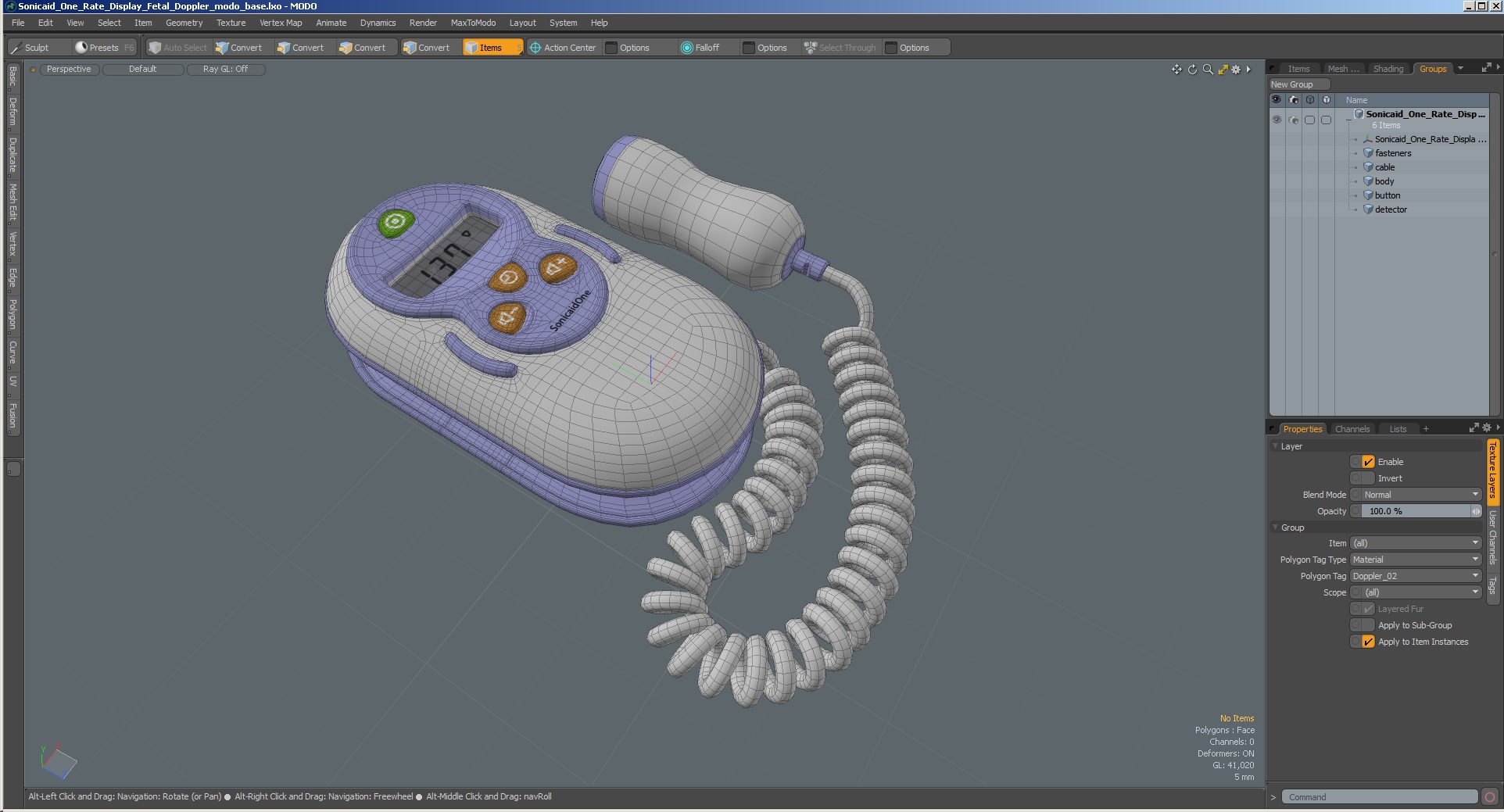Toggle Apply to Item Instances checkbox
Screen dimensions: 1504x812
pyautogui.click(x=1368, y=642)
